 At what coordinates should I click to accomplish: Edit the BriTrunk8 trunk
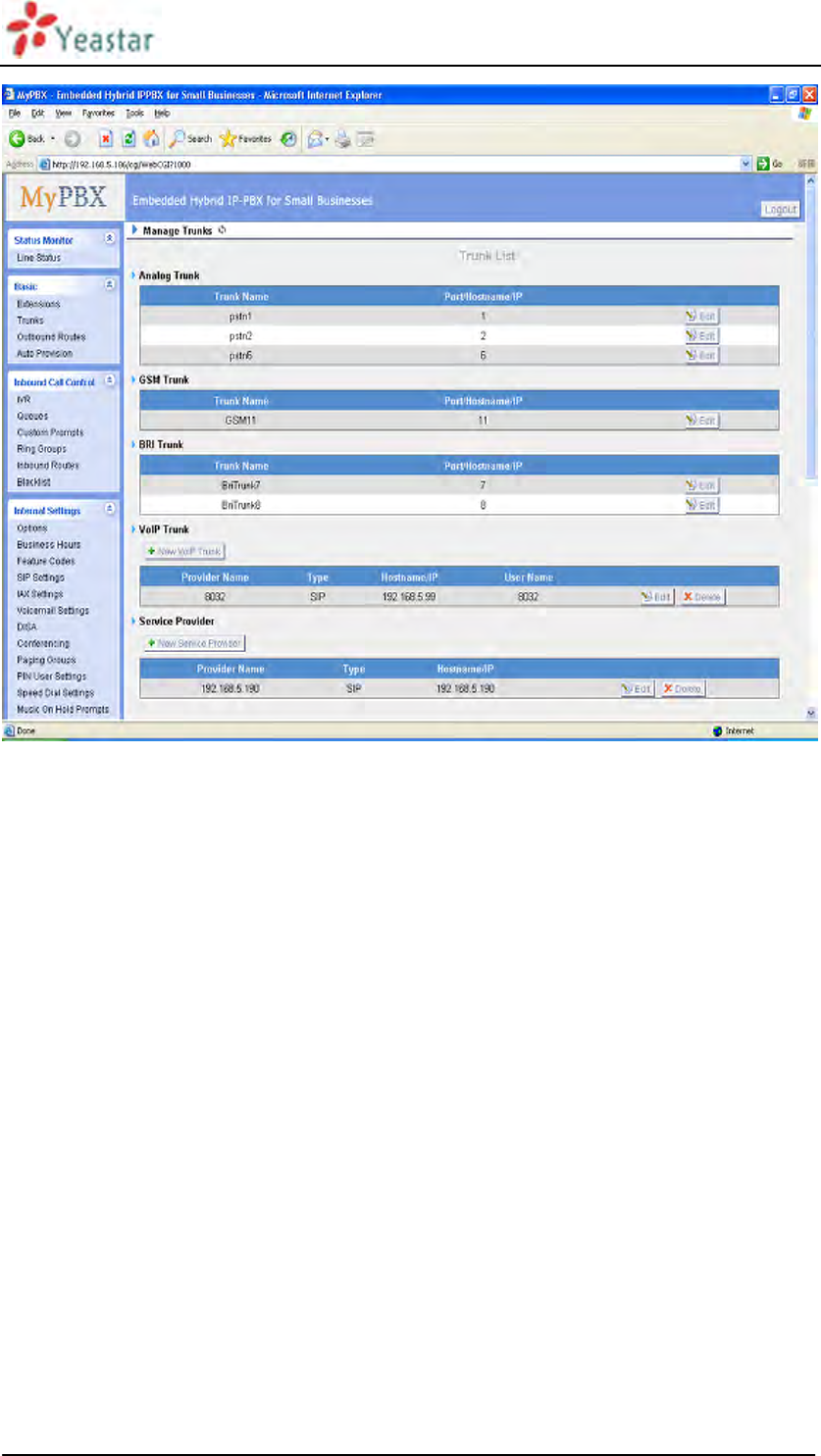click(701, 506)
